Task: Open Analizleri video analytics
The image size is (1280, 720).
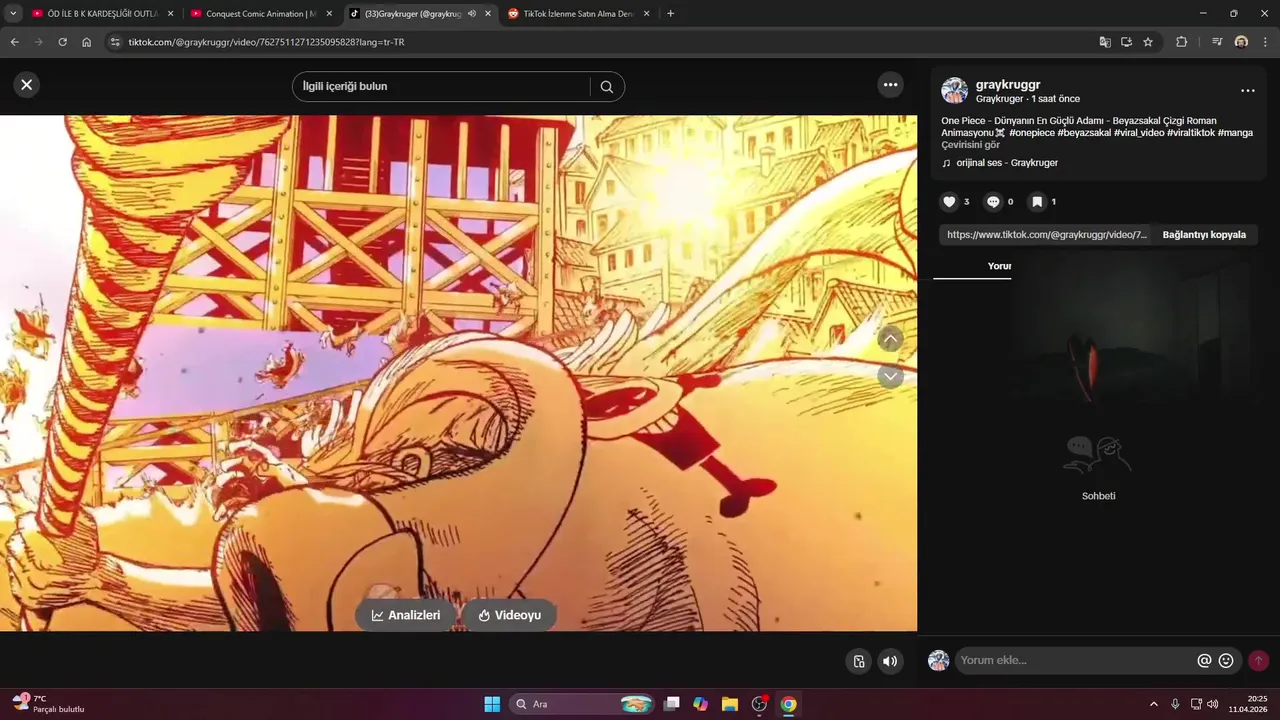Action: click(x=406, y=615)
